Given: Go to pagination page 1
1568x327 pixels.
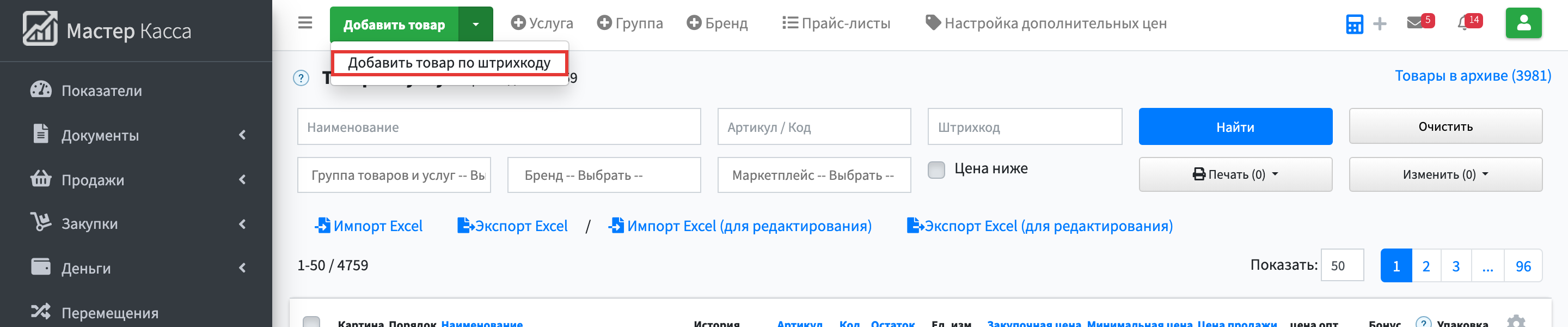Looking at the screenshot, I should 1396,265.
